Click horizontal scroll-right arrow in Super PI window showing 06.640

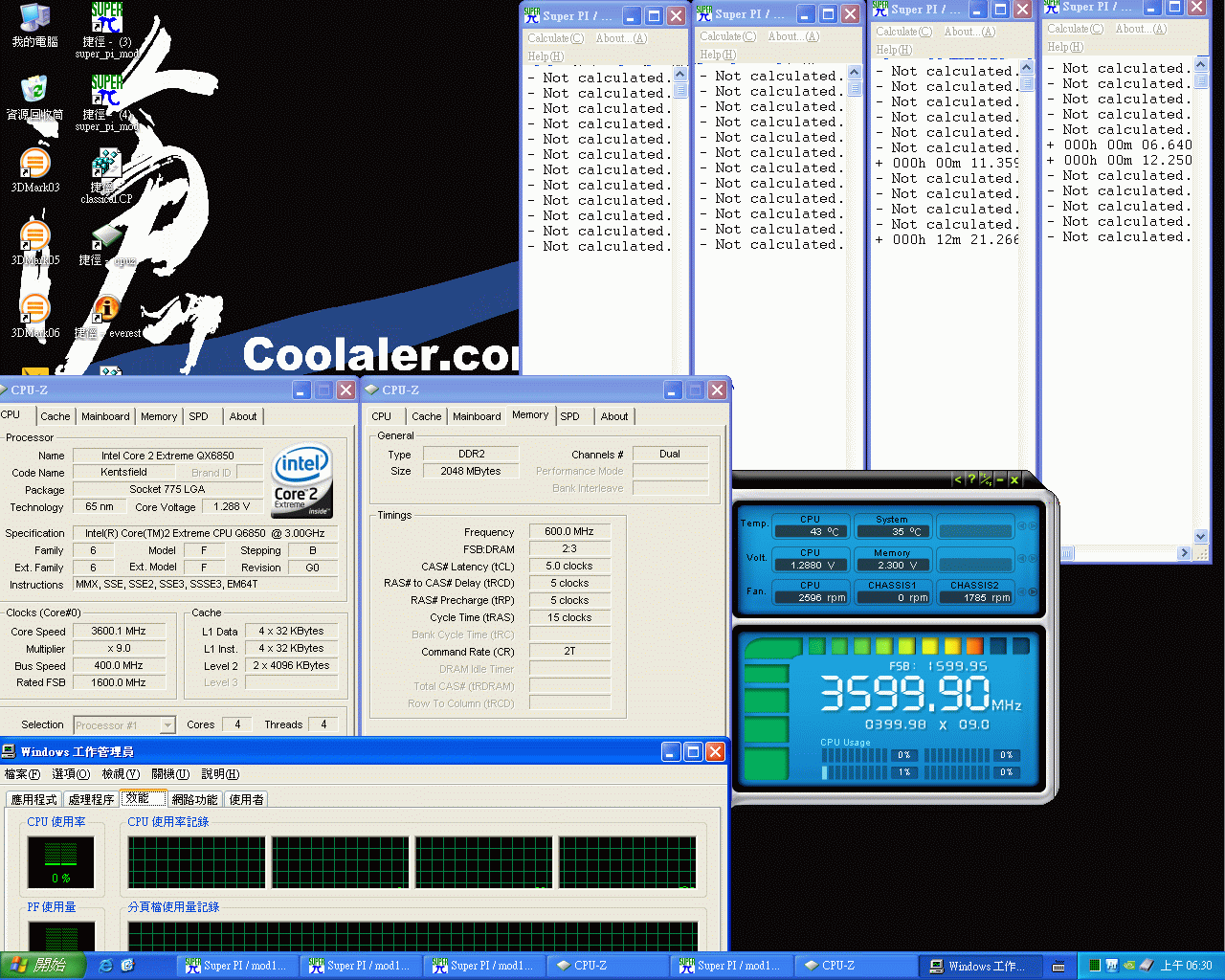click(x=1185, y=553)
